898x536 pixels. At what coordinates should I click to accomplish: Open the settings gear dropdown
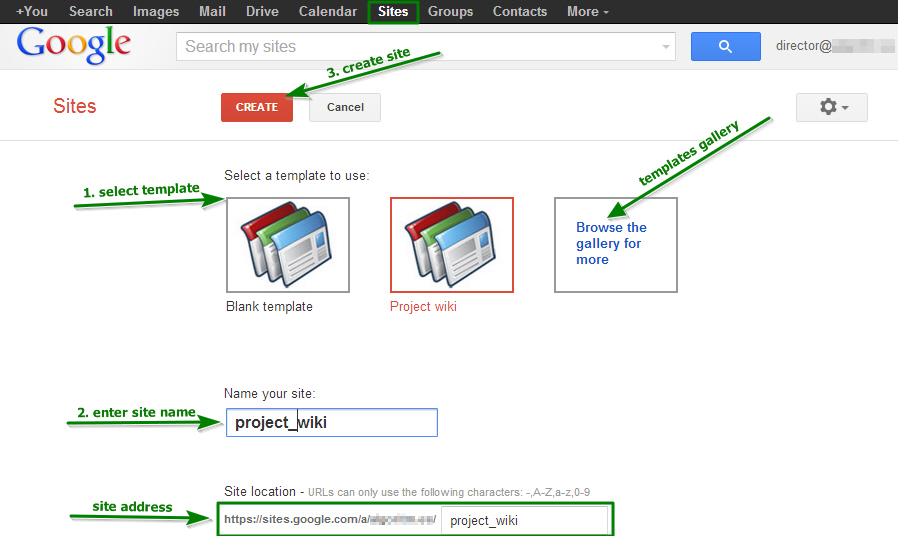click(x=832, y=107)
